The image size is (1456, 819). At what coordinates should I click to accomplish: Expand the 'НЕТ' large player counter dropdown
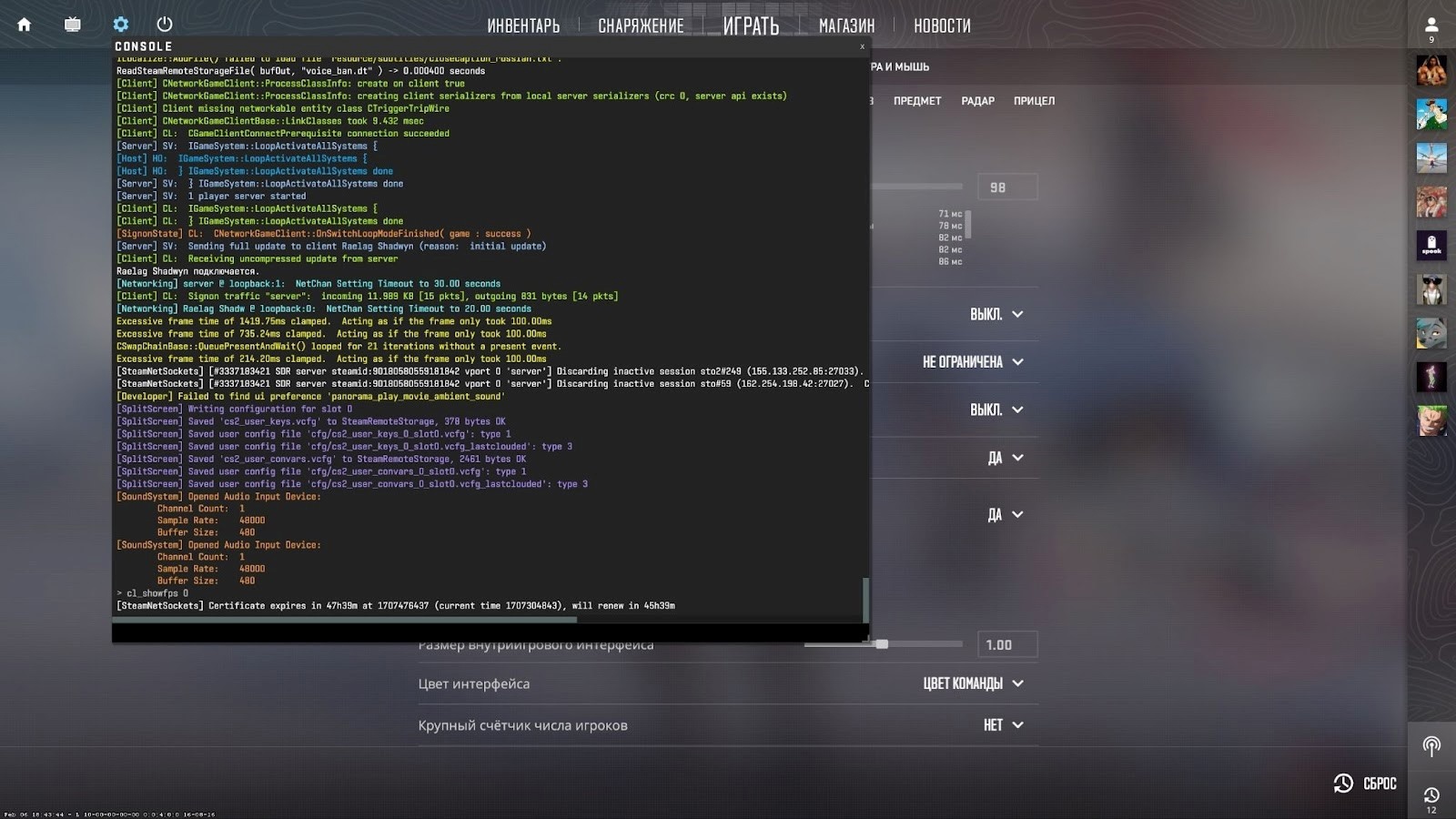tap(1003, 725)
